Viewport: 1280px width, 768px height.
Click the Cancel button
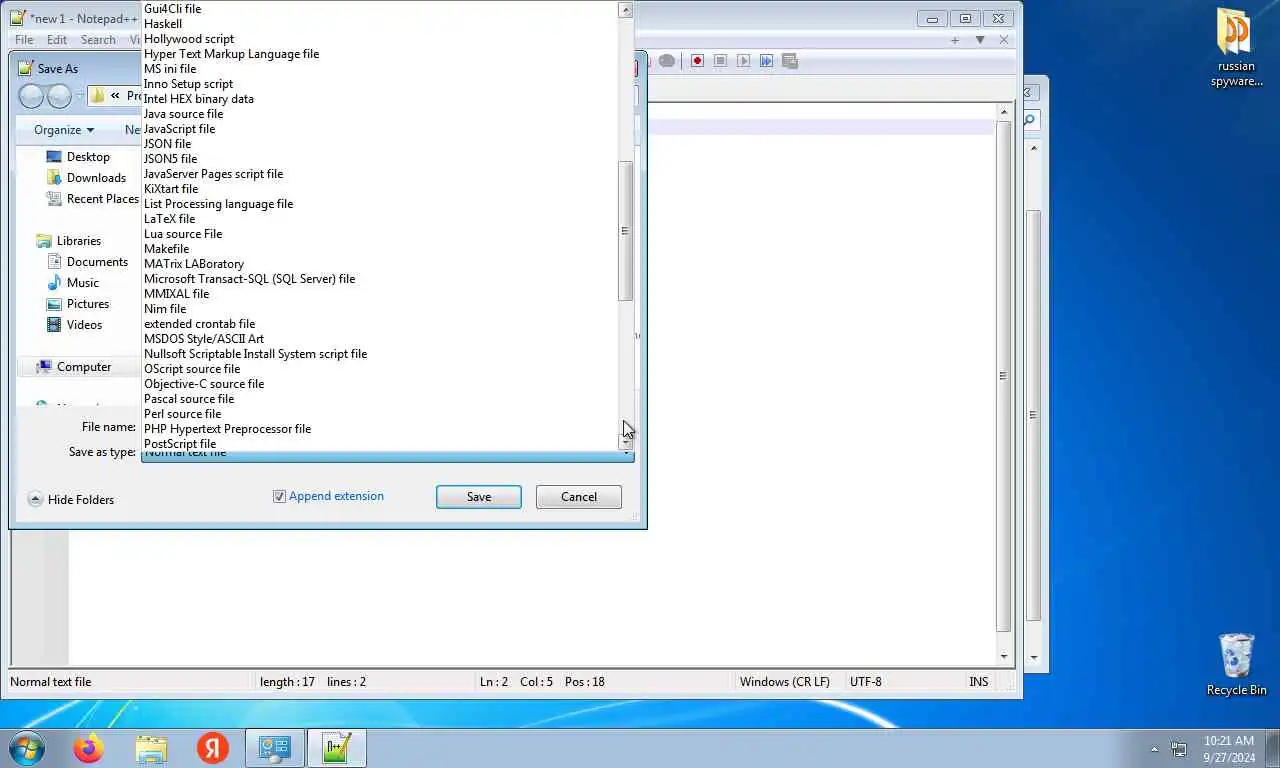[x=579, y=497]
